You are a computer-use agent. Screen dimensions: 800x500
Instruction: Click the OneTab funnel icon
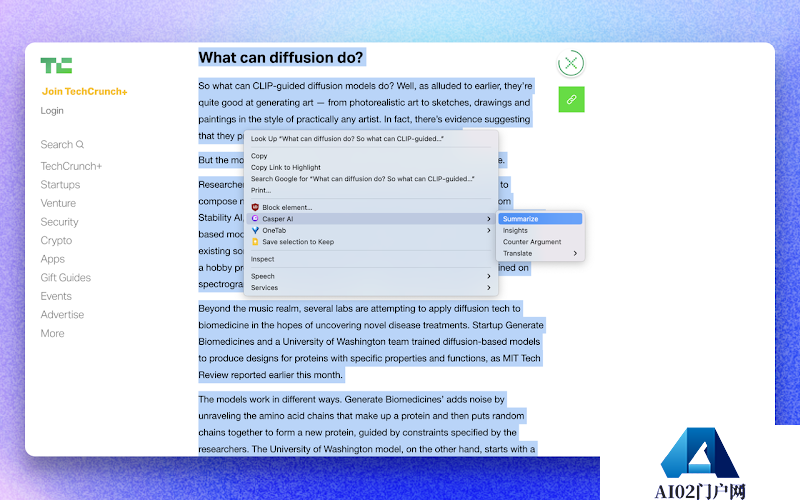click(x=255, y=230)
